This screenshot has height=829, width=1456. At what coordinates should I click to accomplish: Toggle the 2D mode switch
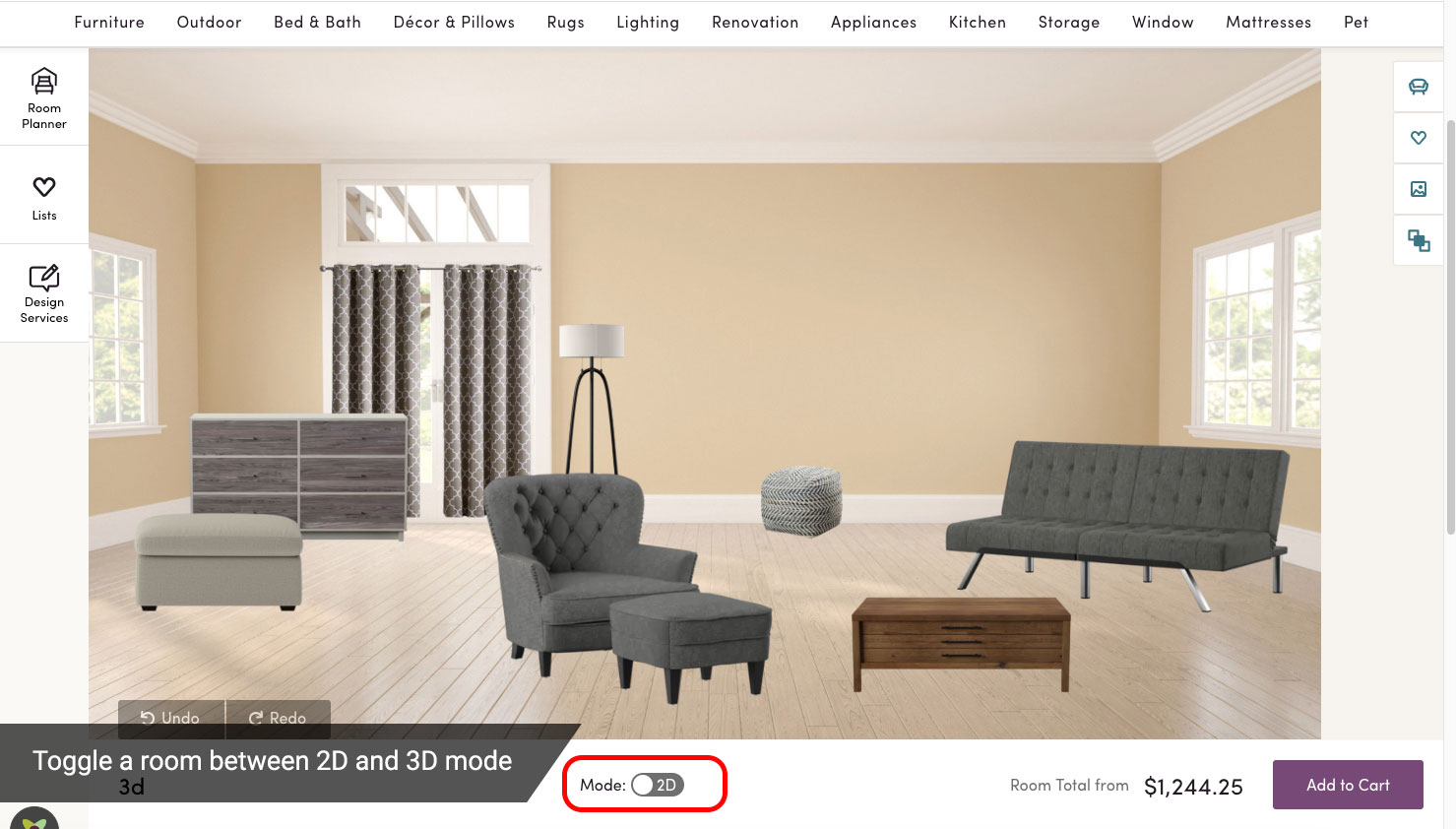(657, 785)
